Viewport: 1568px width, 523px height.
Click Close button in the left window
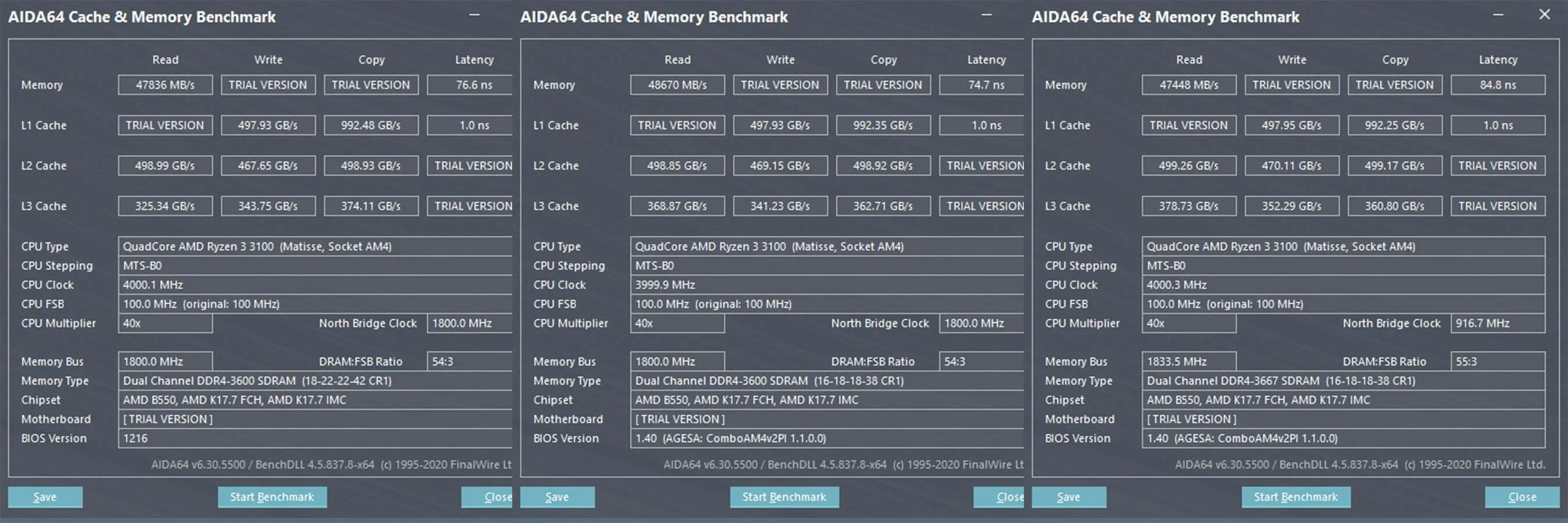(487, 497)
